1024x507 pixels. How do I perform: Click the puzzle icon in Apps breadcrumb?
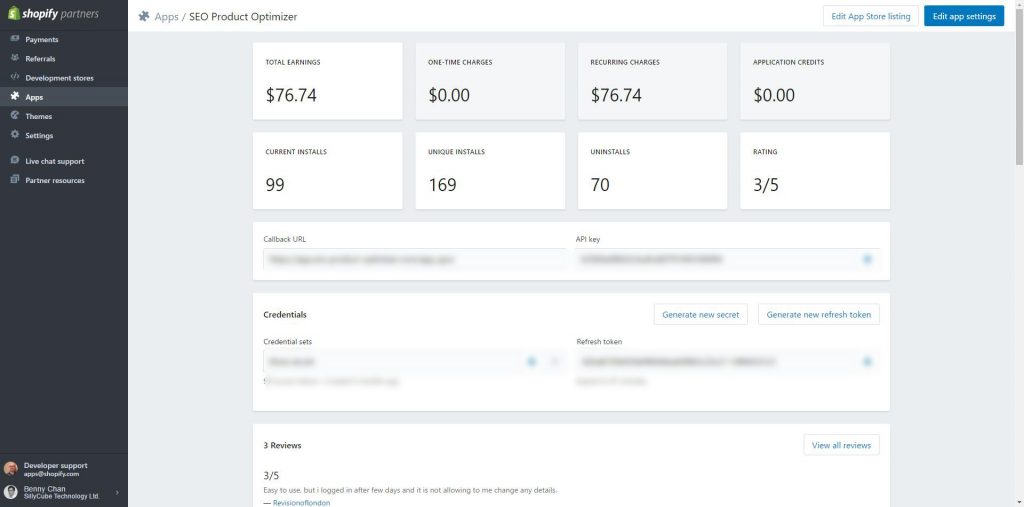coord(144,16)
